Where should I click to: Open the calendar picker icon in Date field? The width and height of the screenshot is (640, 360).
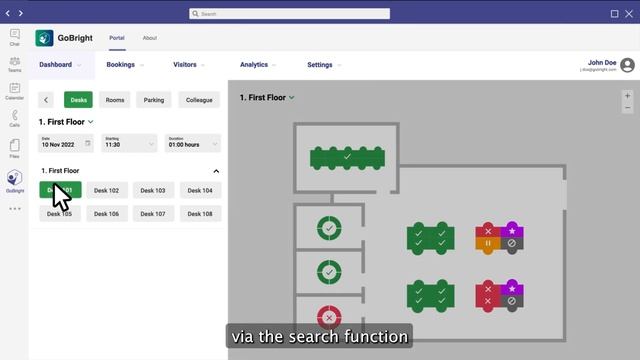point(88,143)
